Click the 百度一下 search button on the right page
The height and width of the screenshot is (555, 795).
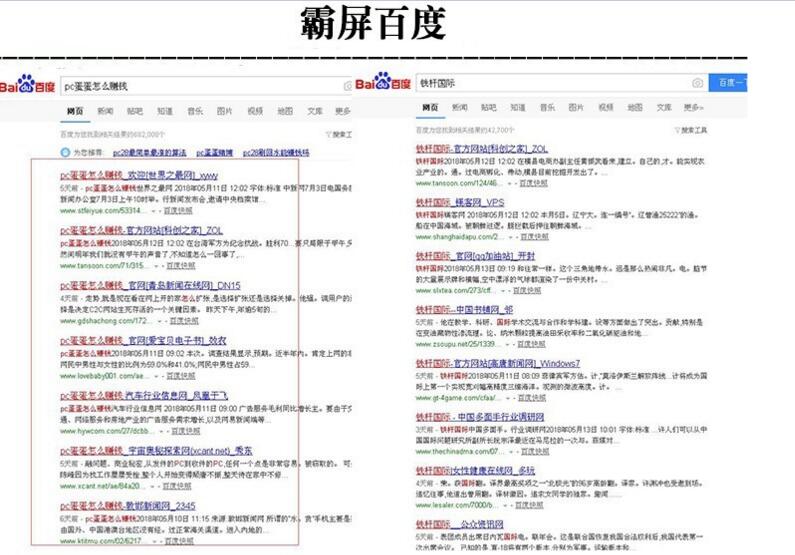(x=728, y=83)
